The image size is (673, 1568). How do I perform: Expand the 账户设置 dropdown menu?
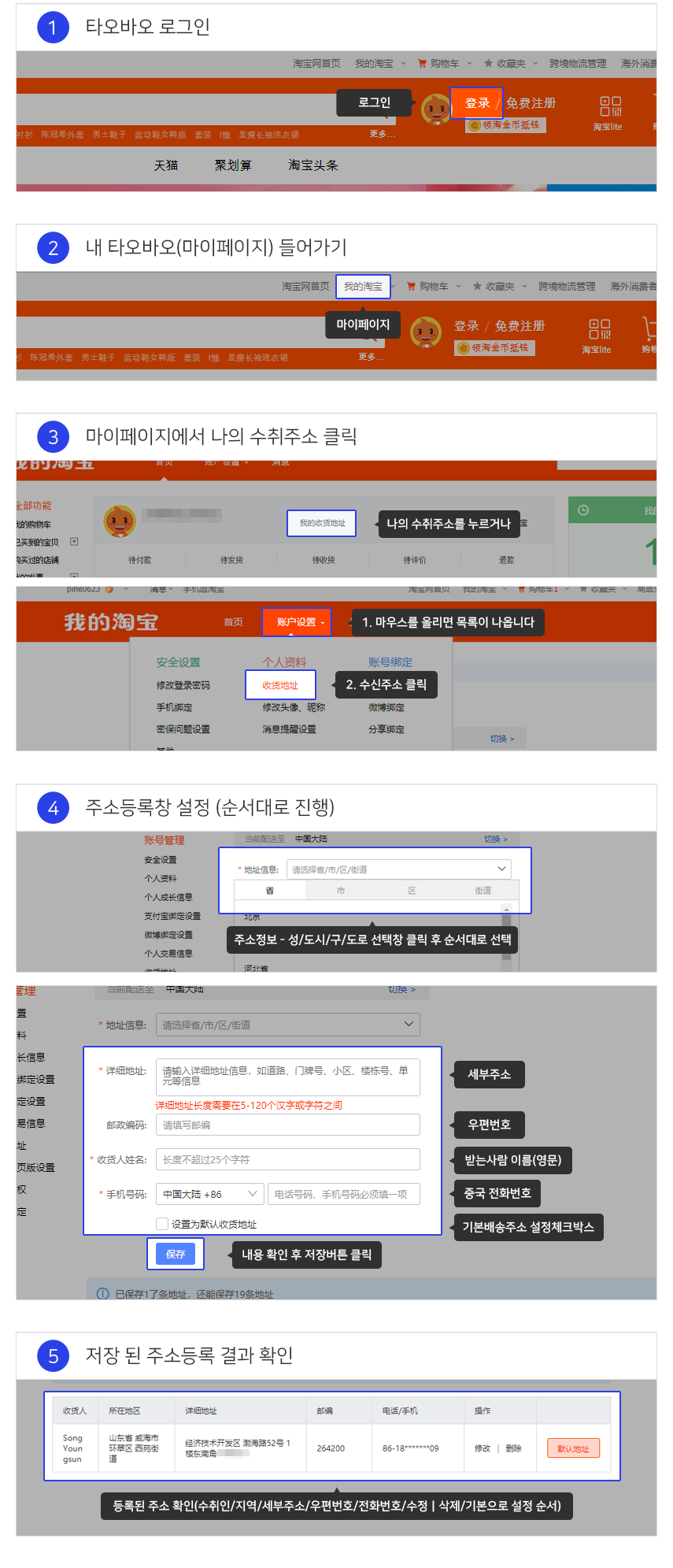click(x=297, y=622)
